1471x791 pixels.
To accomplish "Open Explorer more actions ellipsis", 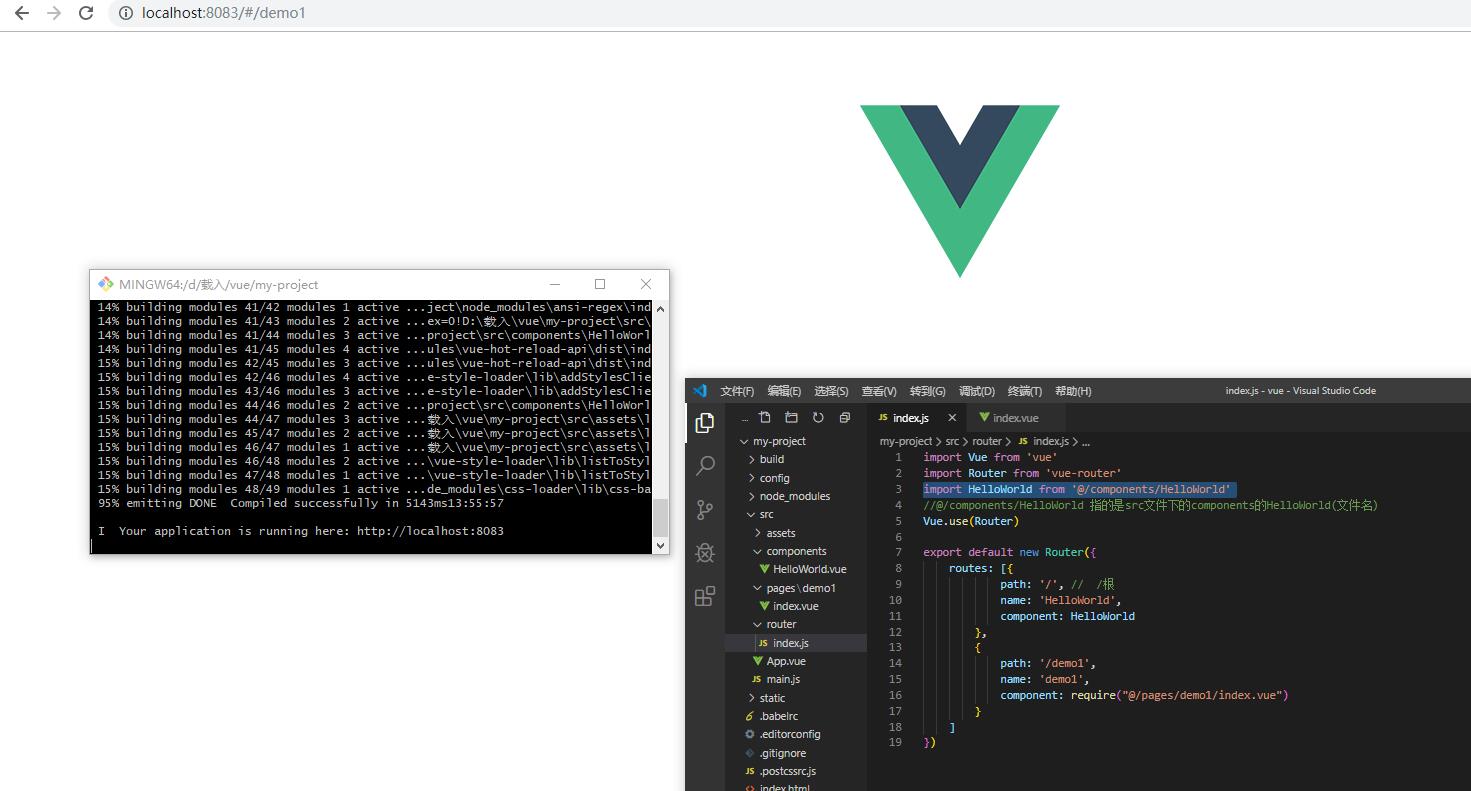I will (x=745, y=418).
